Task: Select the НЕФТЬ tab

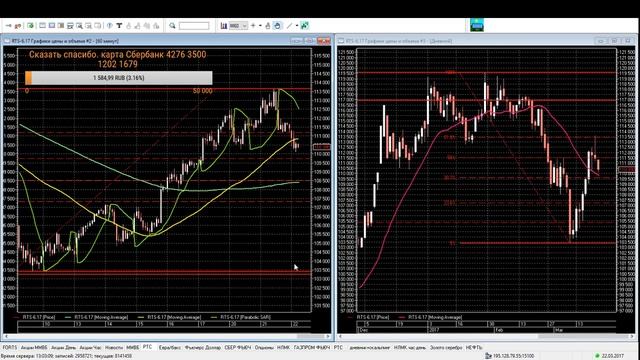Action: coord(474,347)
